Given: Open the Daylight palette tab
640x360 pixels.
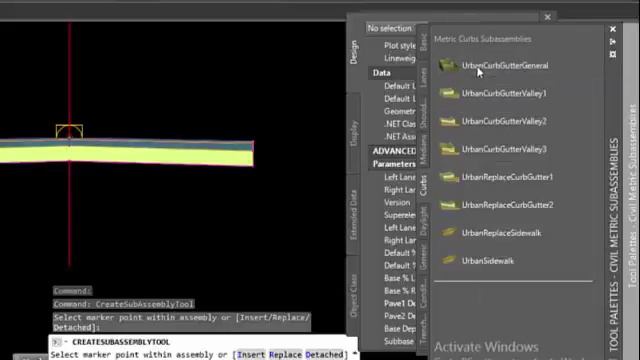Looking at the screenshot, I should pyautogui.click(x=423, y=221).
